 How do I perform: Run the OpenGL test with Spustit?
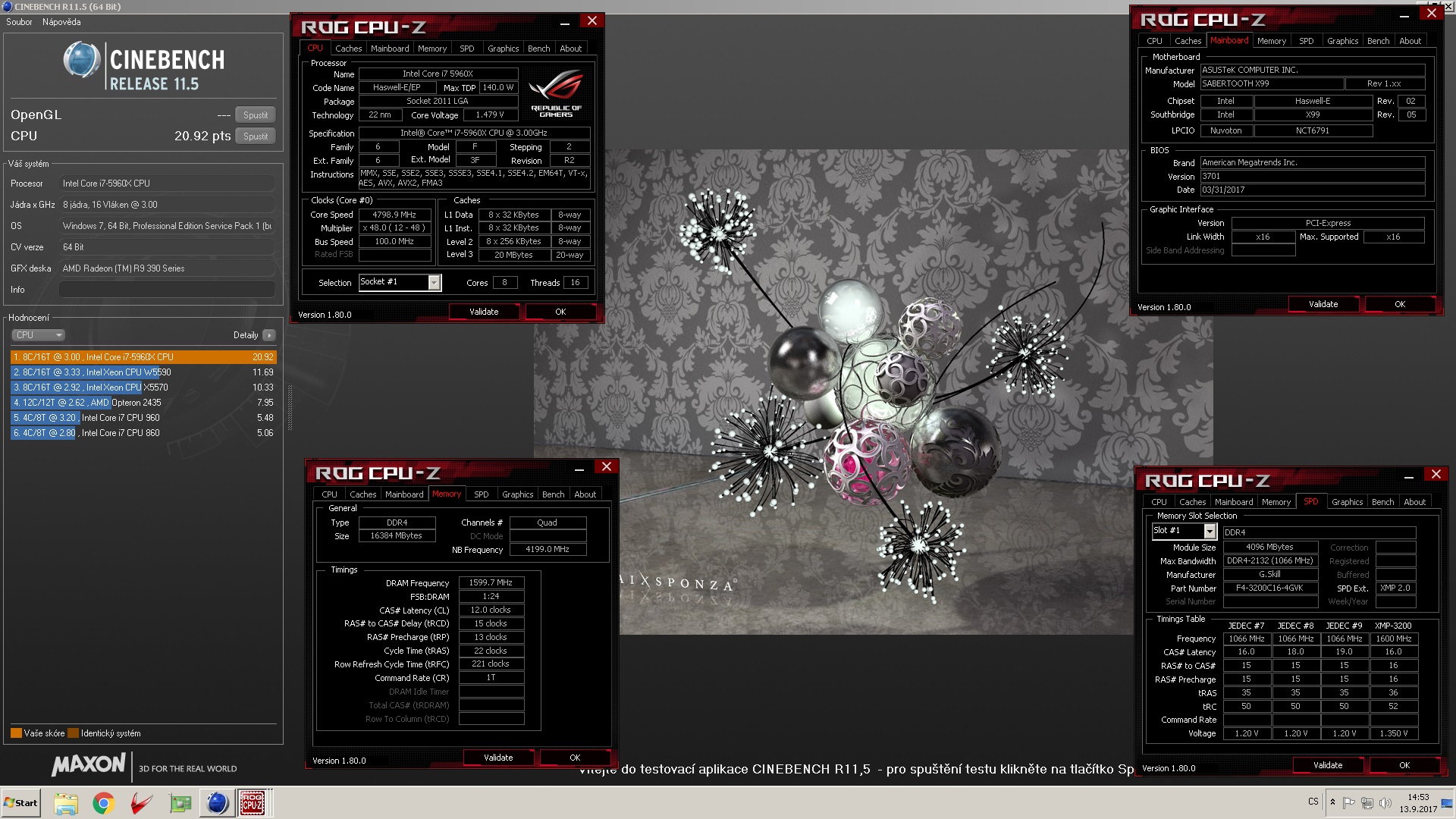click(x=256, y=115)
